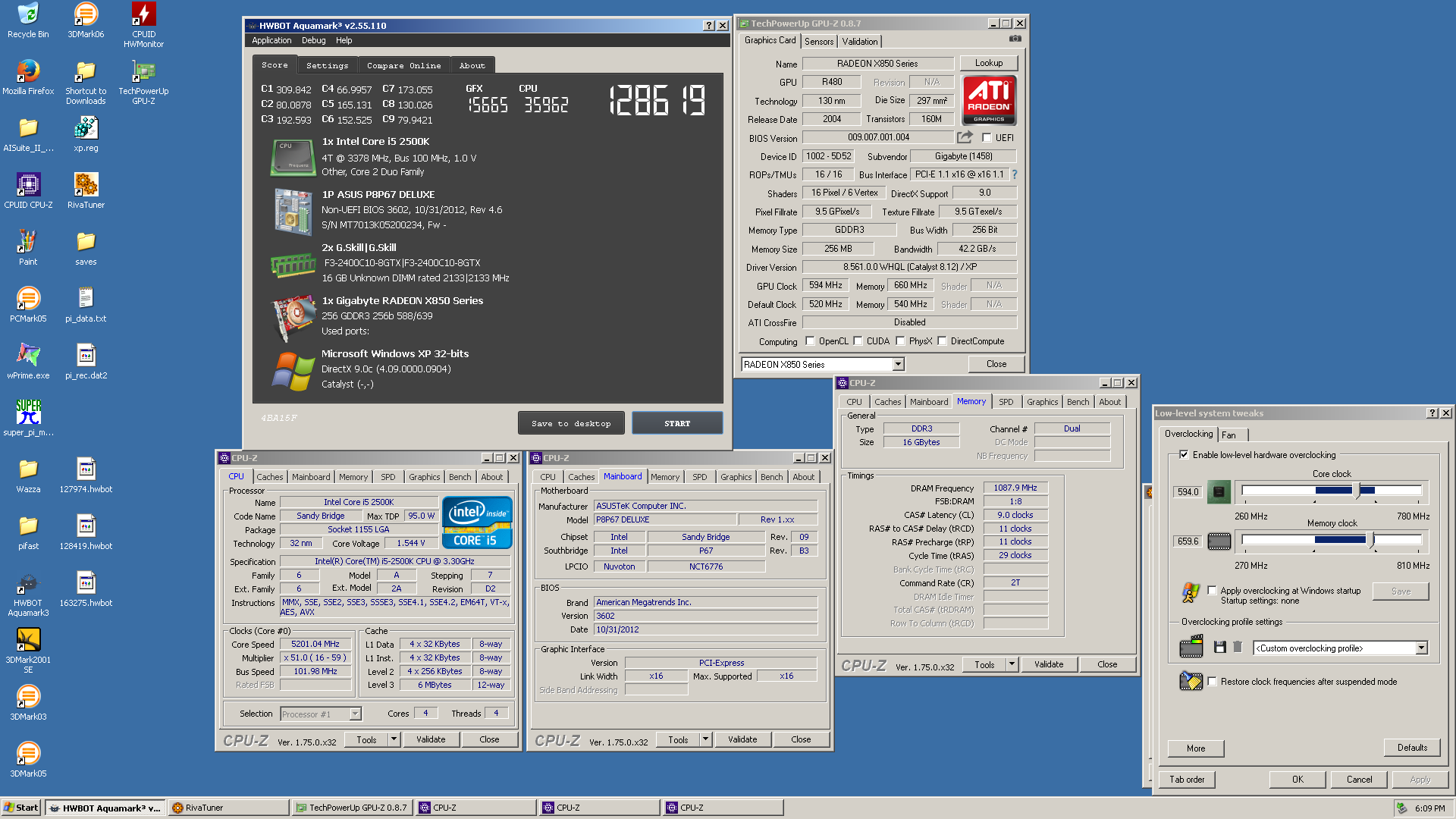Viewport: 1456px width, 819px height.
Task: Open Shortcut to Downloads folder
Action: (86, 83)
